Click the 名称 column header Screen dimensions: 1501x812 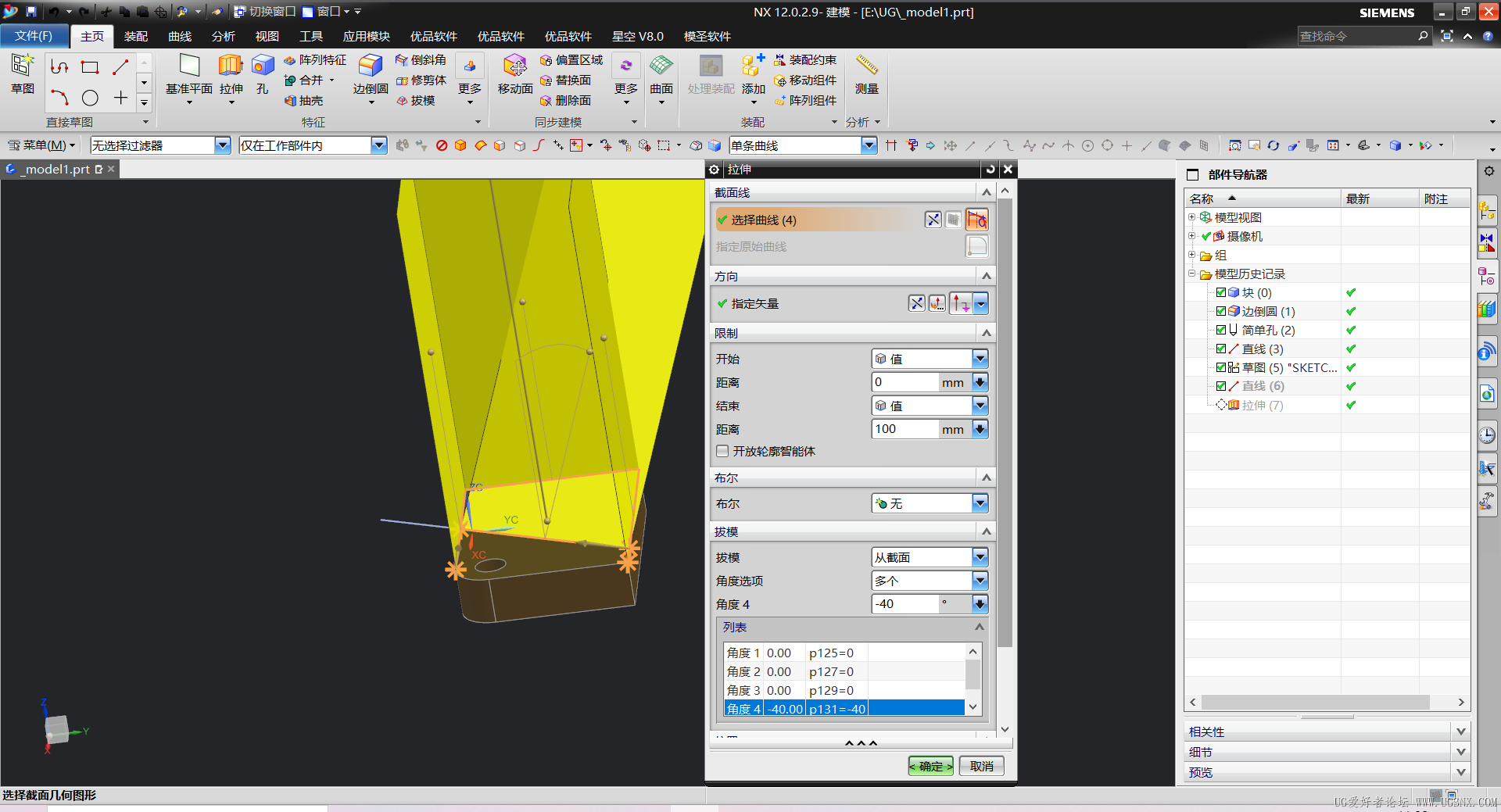pos(1262,199)
